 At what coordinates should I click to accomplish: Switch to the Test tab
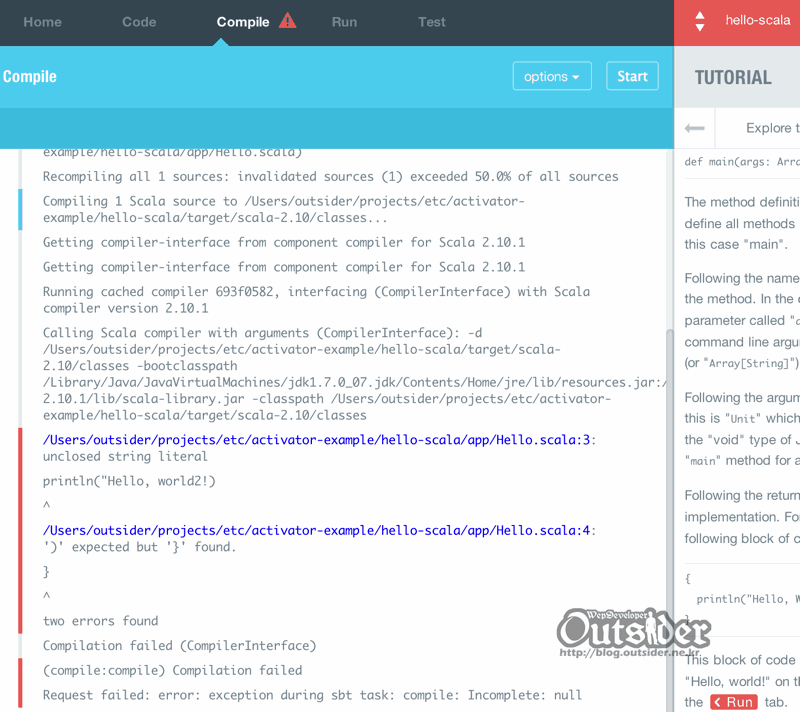click(x=432, y=22)
